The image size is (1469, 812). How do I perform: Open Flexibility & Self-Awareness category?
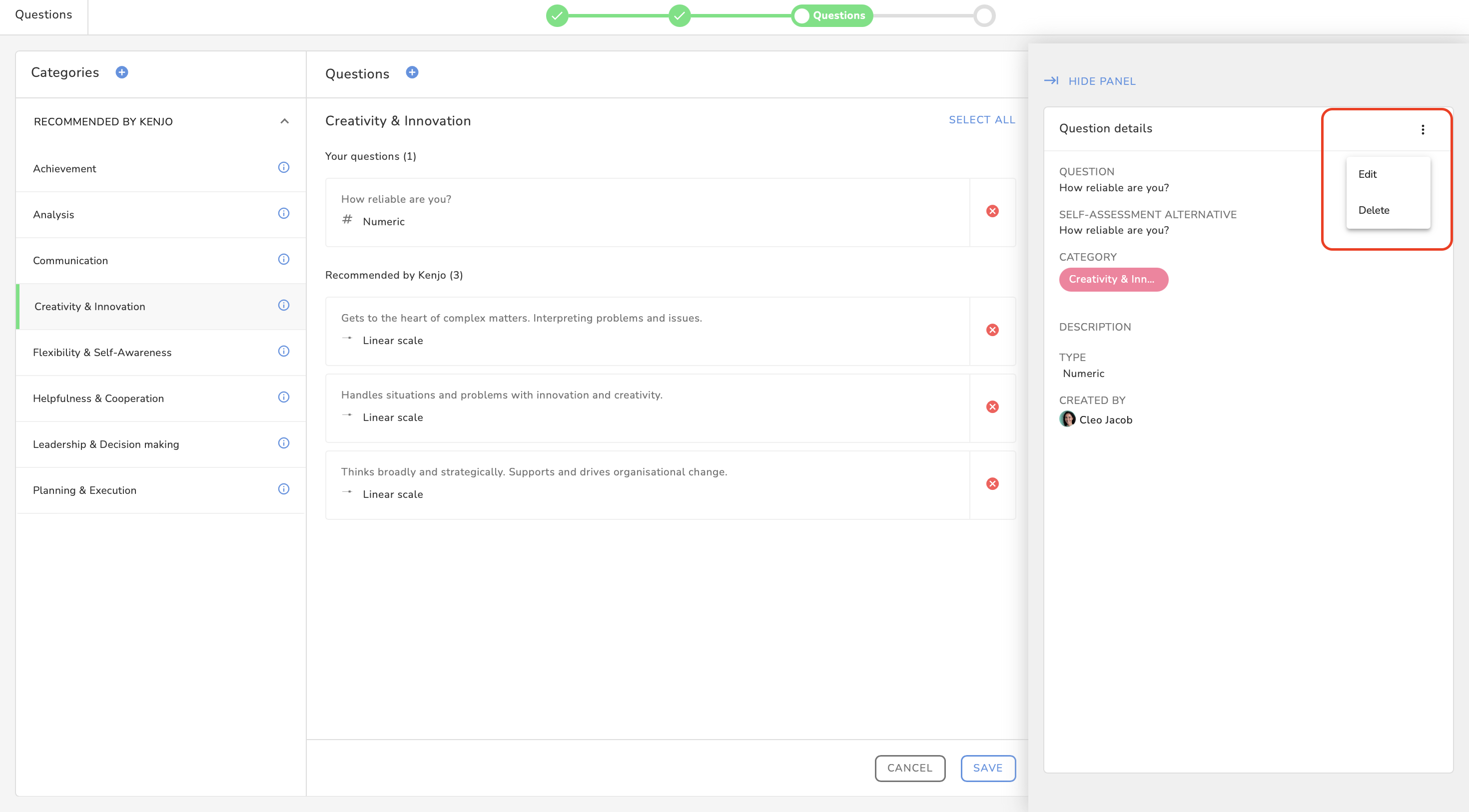(x=102, y=353)
